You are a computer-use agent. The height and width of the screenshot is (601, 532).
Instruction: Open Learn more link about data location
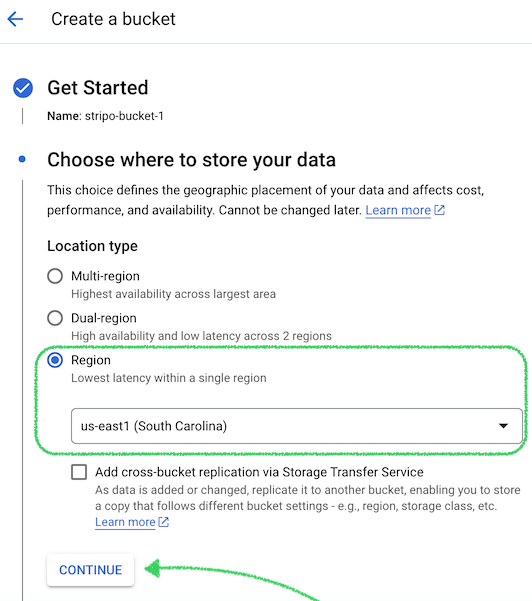click(x=398, y=210)
